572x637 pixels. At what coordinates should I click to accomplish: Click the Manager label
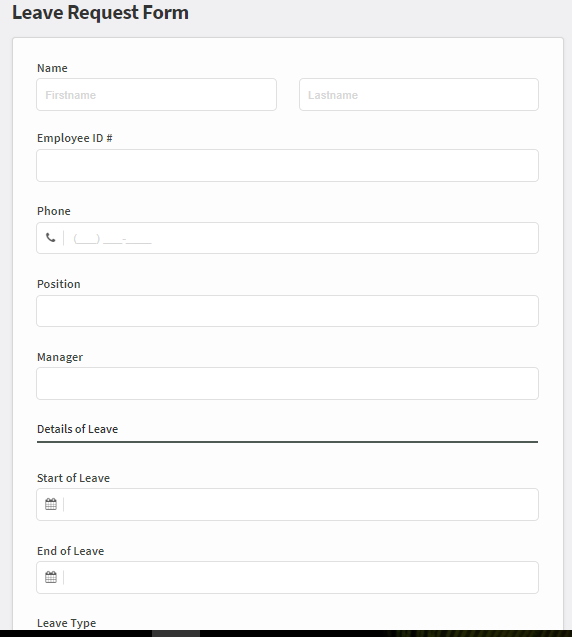60,357
